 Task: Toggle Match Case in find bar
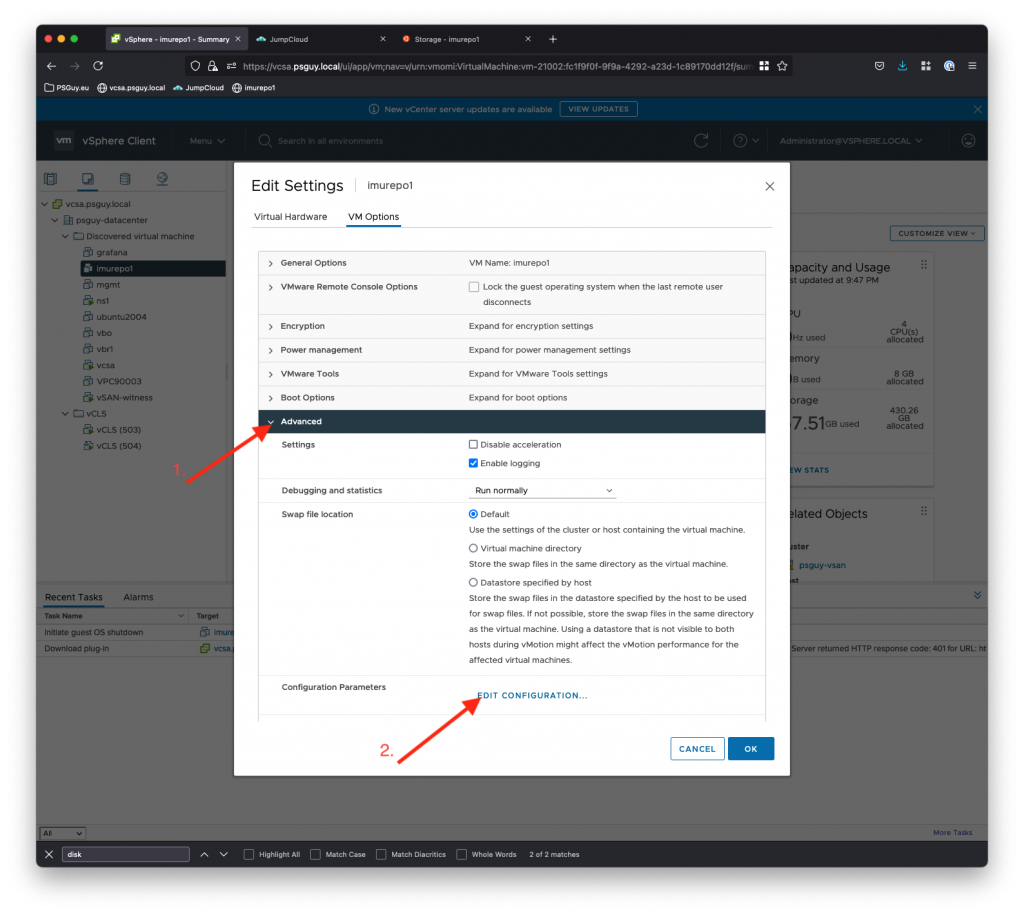coord(315,854)
